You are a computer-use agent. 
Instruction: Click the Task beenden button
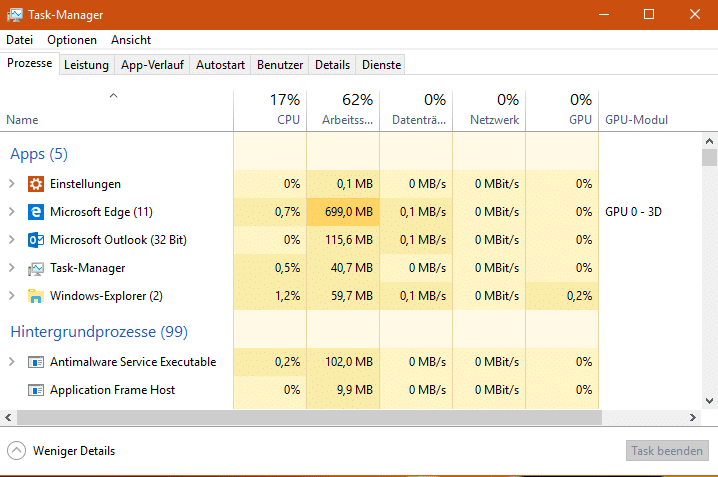[x=667, y=451]
